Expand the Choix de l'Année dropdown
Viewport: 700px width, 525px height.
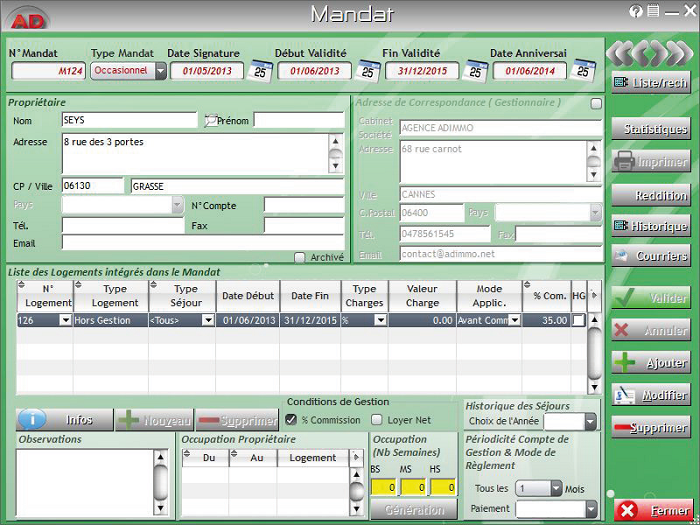pyautogui.click(x=590, y=422)
